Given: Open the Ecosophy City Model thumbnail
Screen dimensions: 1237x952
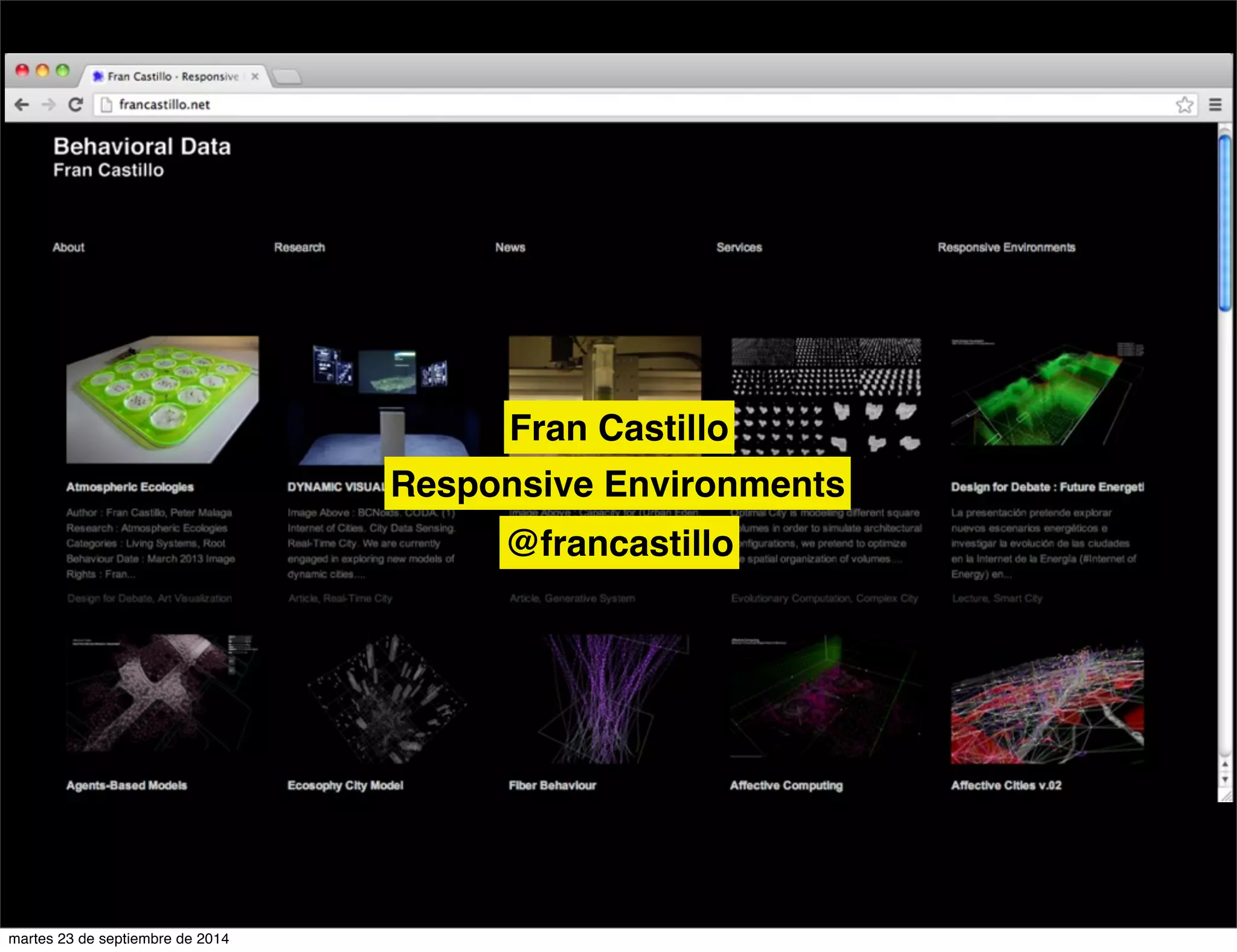Looking at the screenshot, I should tap(387, 698).
